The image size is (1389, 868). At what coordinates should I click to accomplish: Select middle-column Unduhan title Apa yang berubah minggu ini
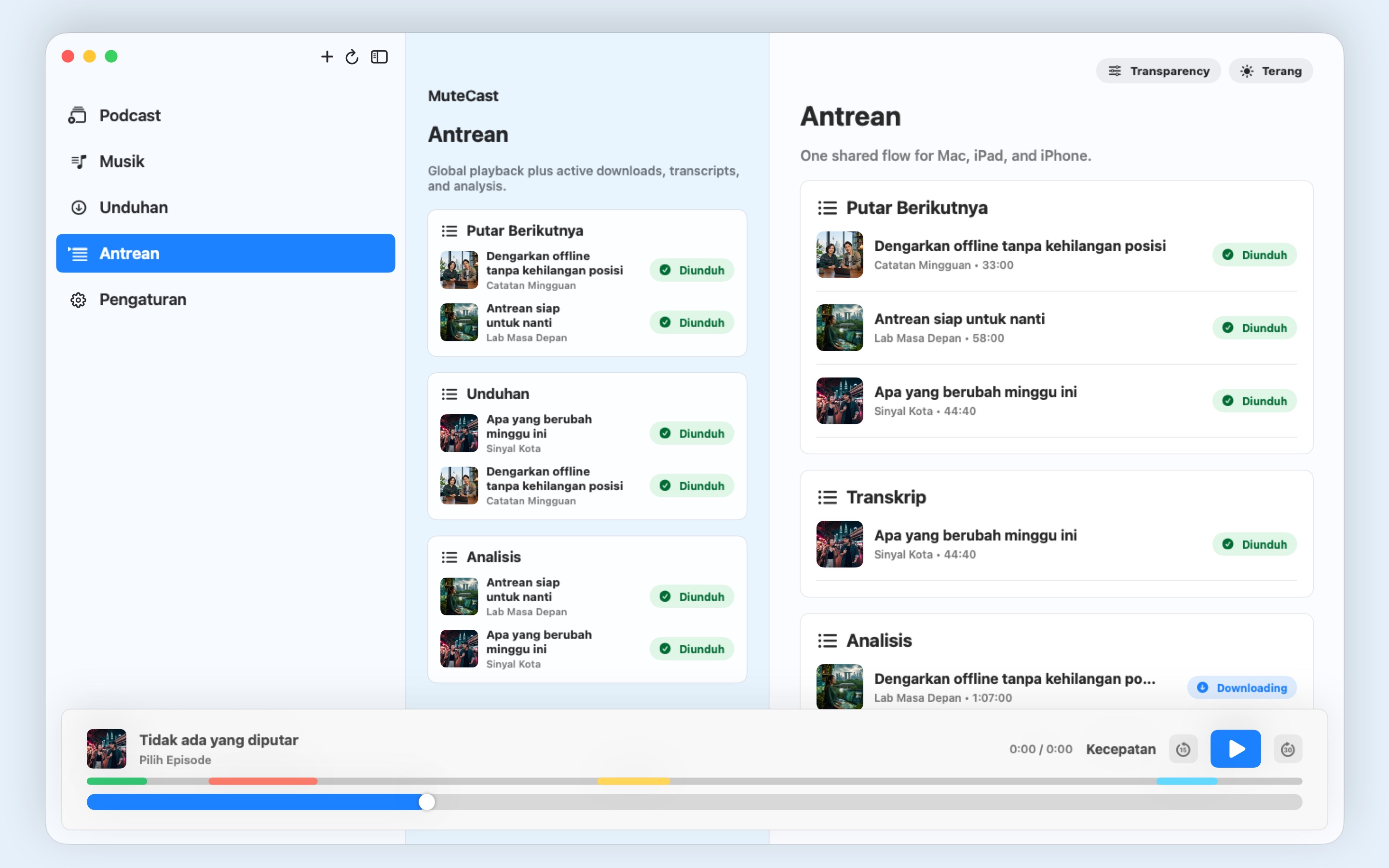click(x=539, y=427)
